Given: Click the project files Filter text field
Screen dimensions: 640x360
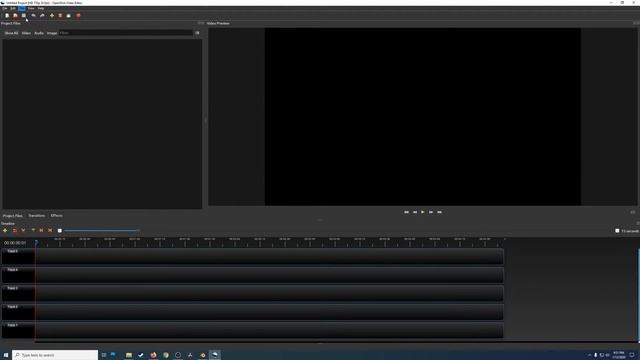Looking at the screenshot, I should click(126, 33).
